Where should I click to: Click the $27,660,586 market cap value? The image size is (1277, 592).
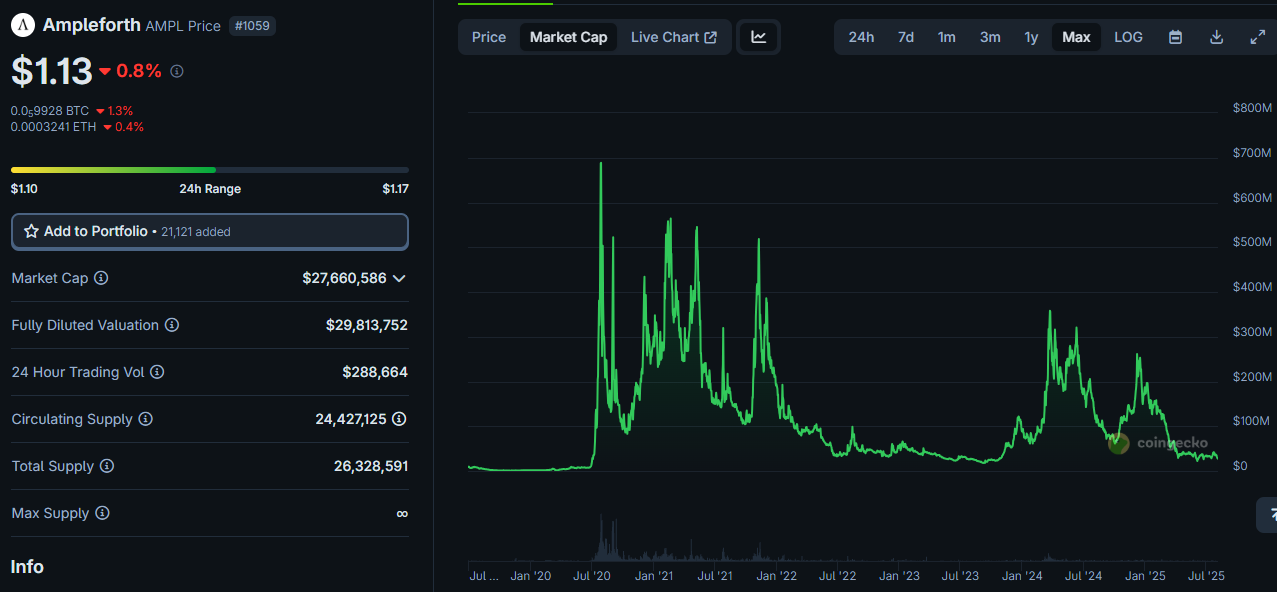coord(344,278)
